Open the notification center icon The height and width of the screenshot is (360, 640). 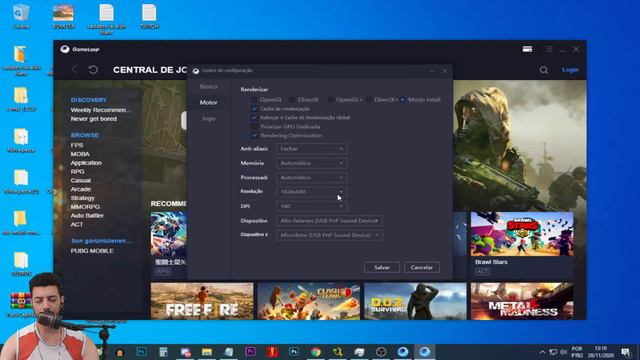(x=626, y=352)
